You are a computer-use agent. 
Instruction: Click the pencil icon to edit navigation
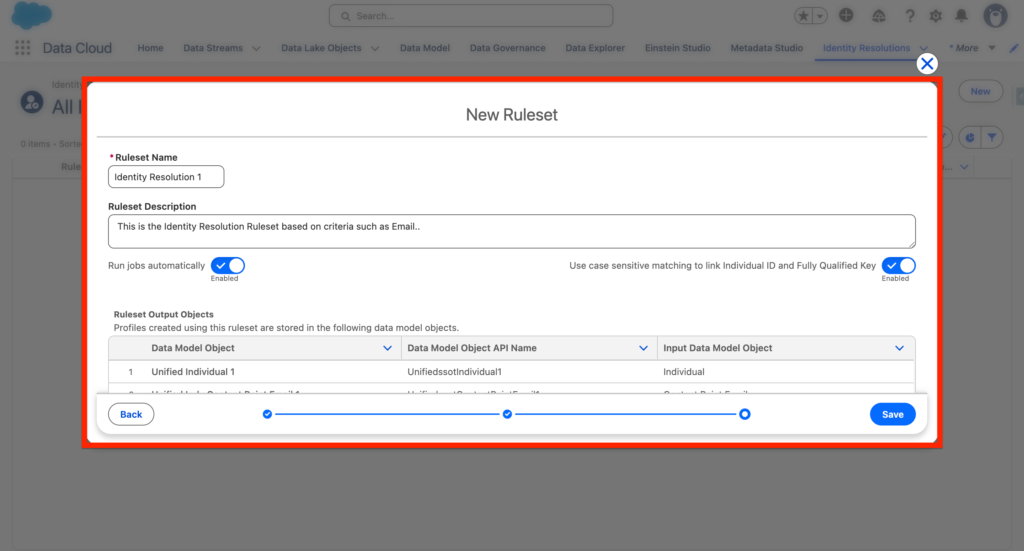[1014, 48]
